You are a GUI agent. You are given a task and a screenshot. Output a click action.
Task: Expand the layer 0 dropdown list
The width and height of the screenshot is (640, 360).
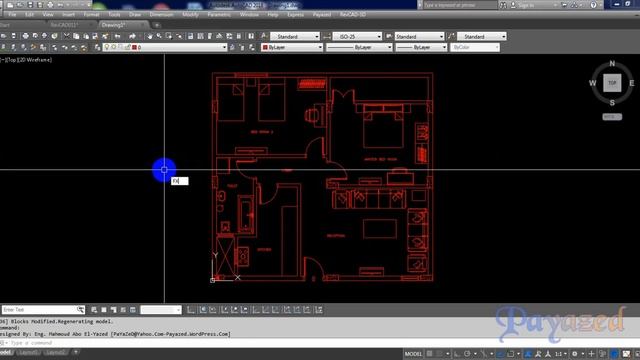165,47
